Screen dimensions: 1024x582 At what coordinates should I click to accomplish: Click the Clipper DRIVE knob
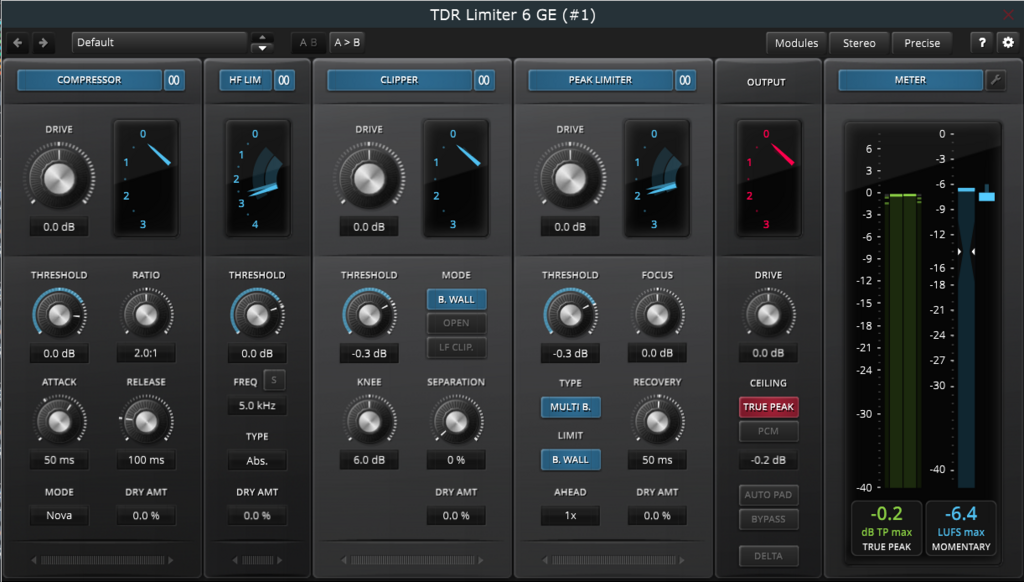click(x=369, y=178)
